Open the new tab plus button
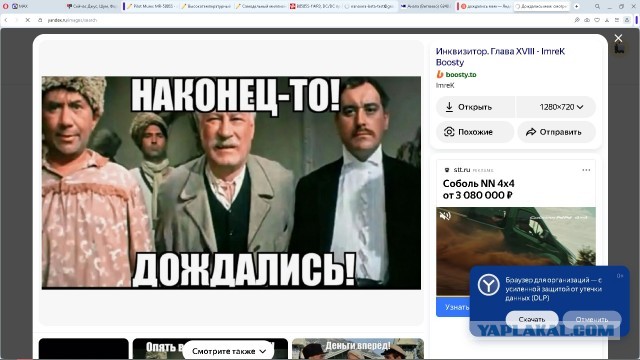 pyautogui.click(x=576, y=6)
